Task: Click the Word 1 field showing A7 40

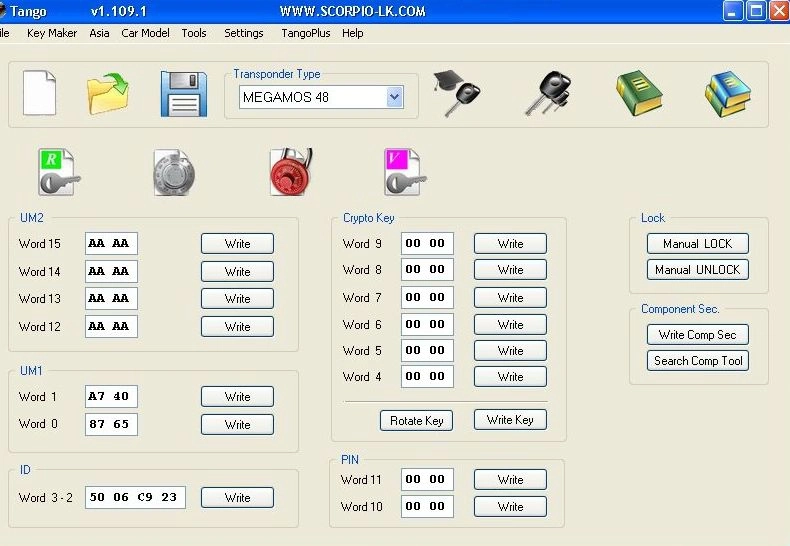Action: point(111,397)
